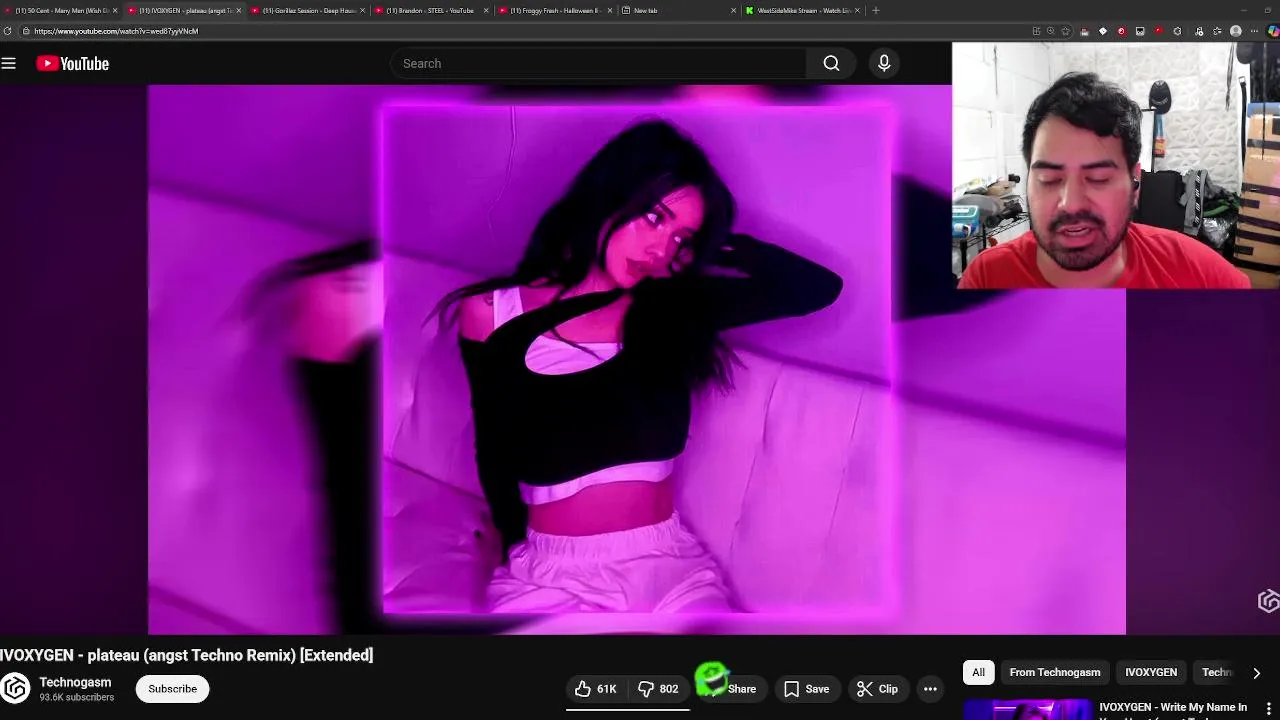Viewport: 1280px width, 720px height.
Task: Save the video to a playlist
Action: click(x=806, y=689)
